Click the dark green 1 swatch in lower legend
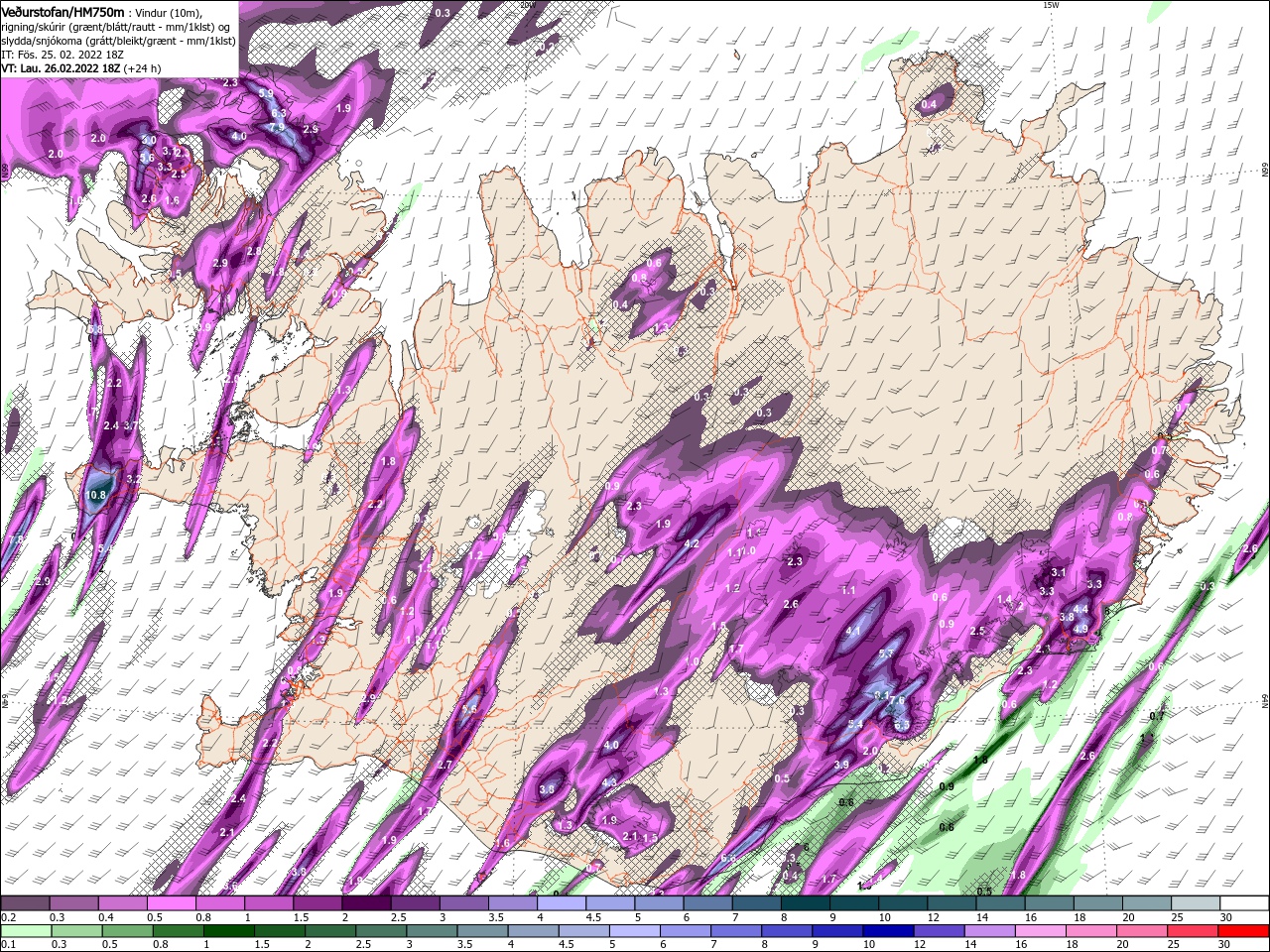The width and height of the screenshot is (1270, 952). 228,931
